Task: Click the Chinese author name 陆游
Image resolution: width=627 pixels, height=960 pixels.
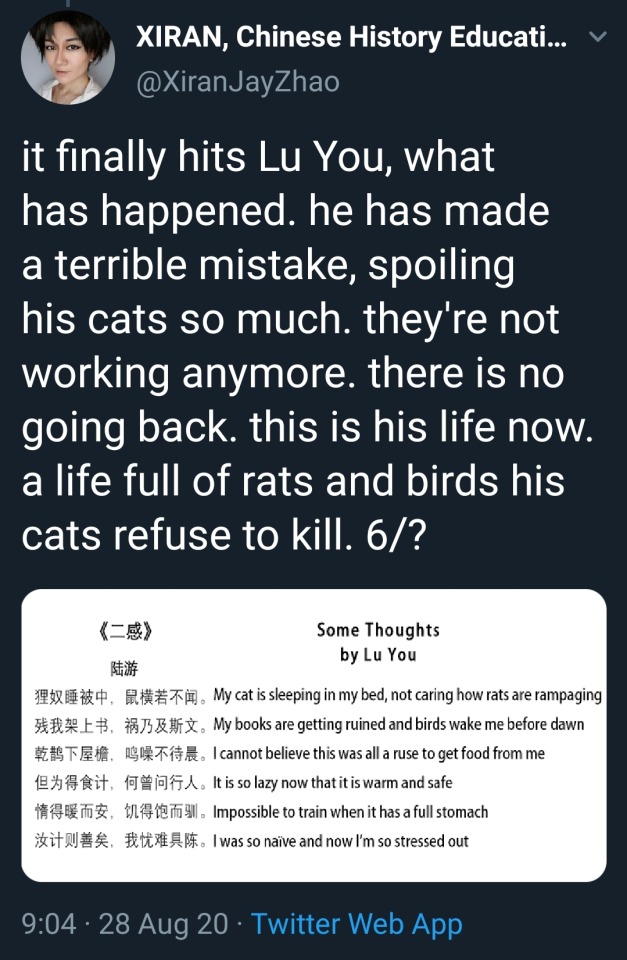Action: (x=124, y=667)
